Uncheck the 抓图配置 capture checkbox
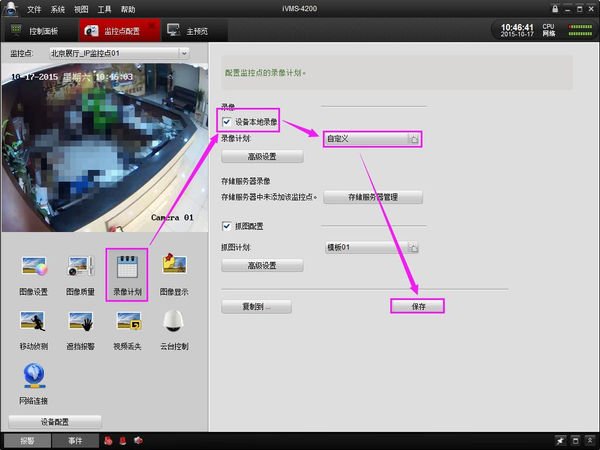The image size is (600, 450). click(227, 226)
